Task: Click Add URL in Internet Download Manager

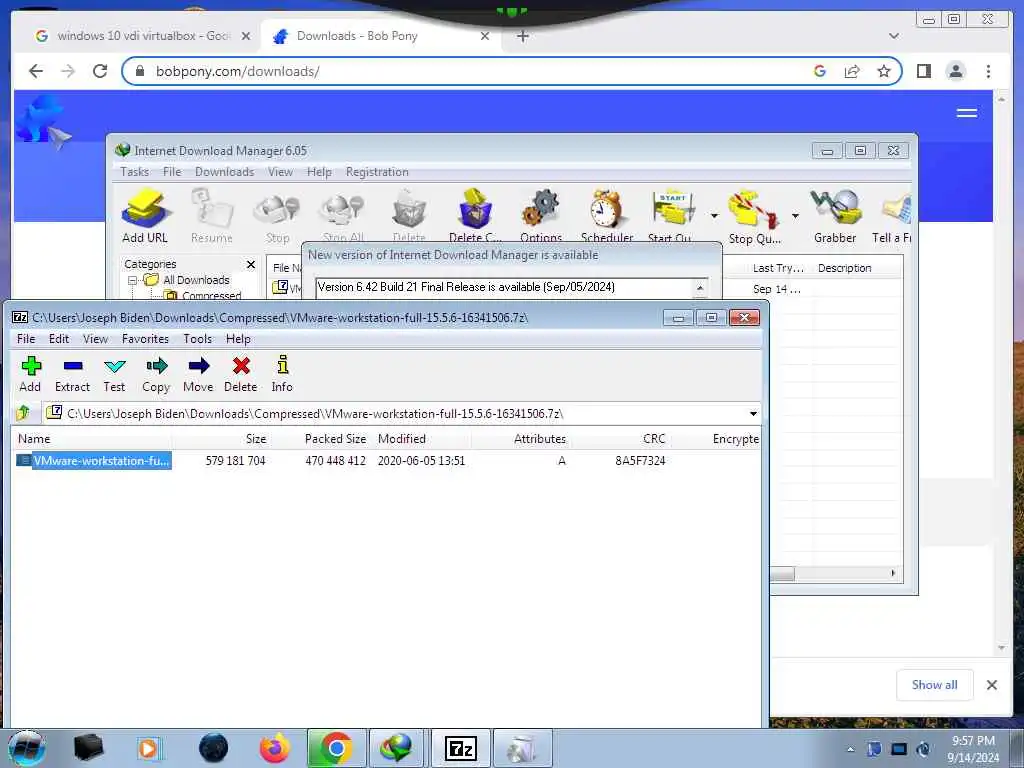Action: coord(145,216)
